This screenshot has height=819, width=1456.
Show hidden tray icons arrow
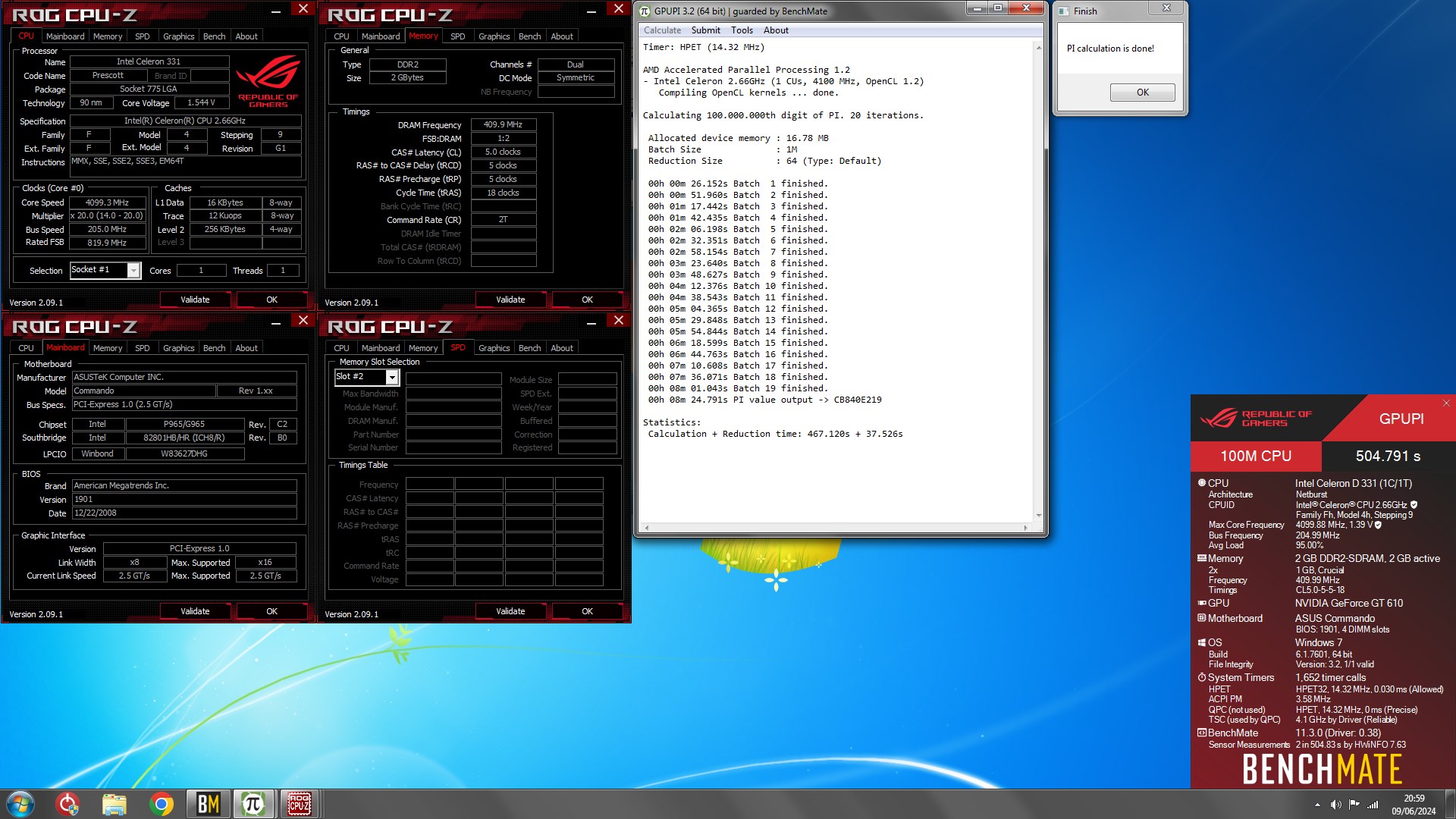click(1317, 805)
